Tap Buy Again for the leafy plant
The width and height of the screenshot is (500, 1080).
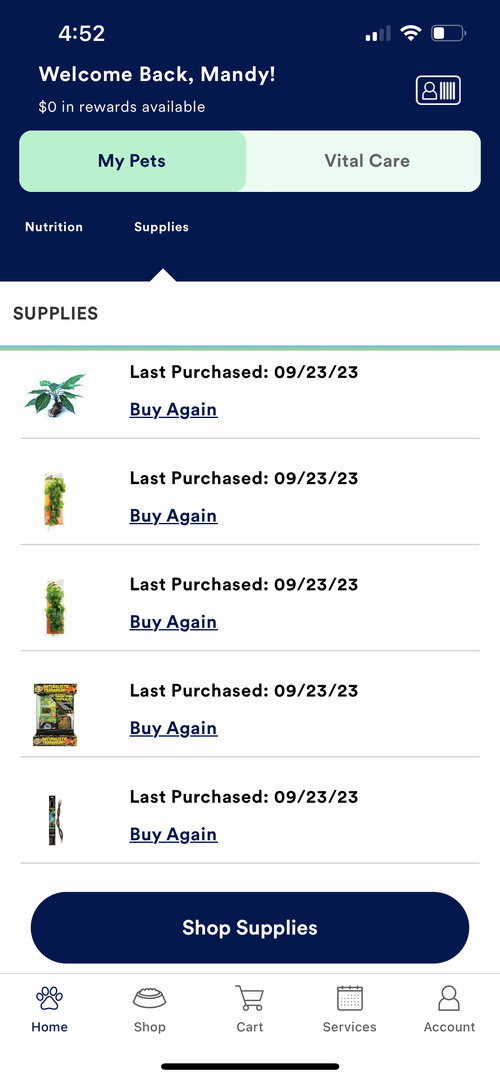coord(174,409)
